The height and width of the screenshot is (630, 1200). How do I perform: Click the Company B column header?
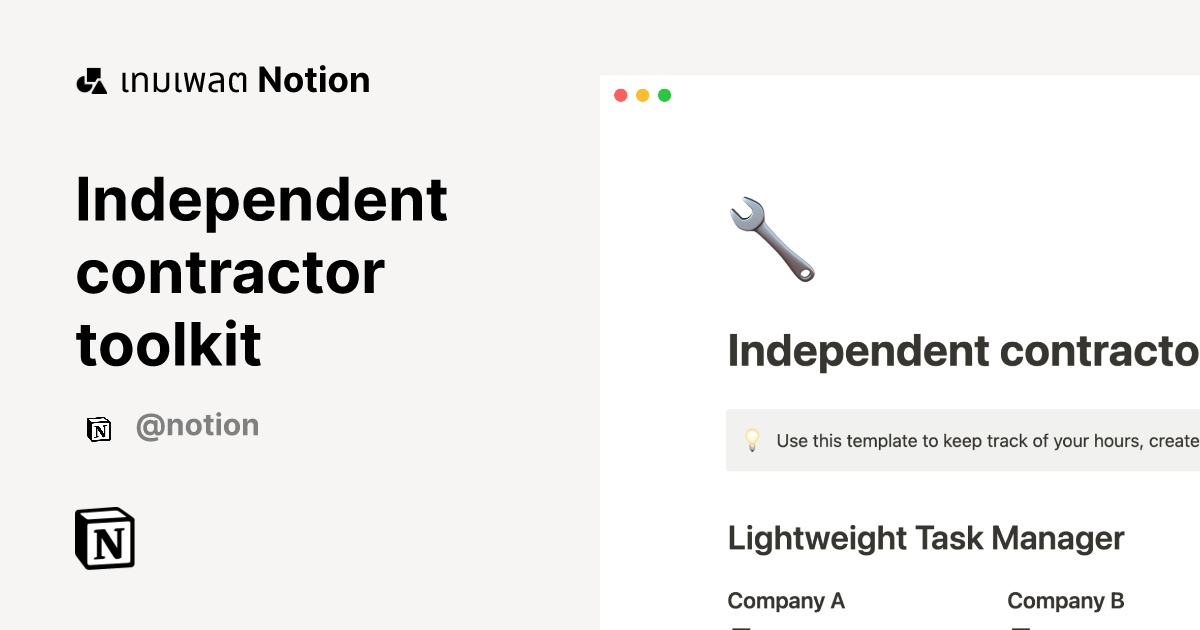(1065, 600)
